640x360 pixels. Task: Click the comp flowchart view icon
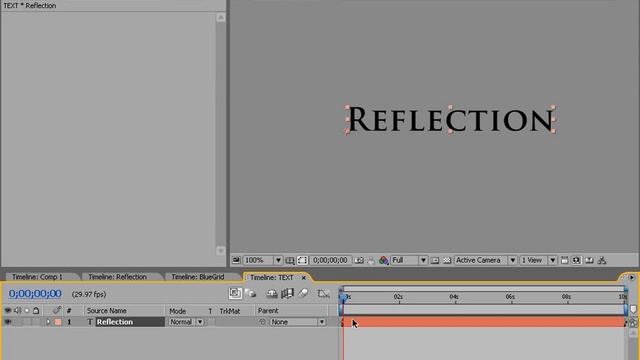[602, 260]
